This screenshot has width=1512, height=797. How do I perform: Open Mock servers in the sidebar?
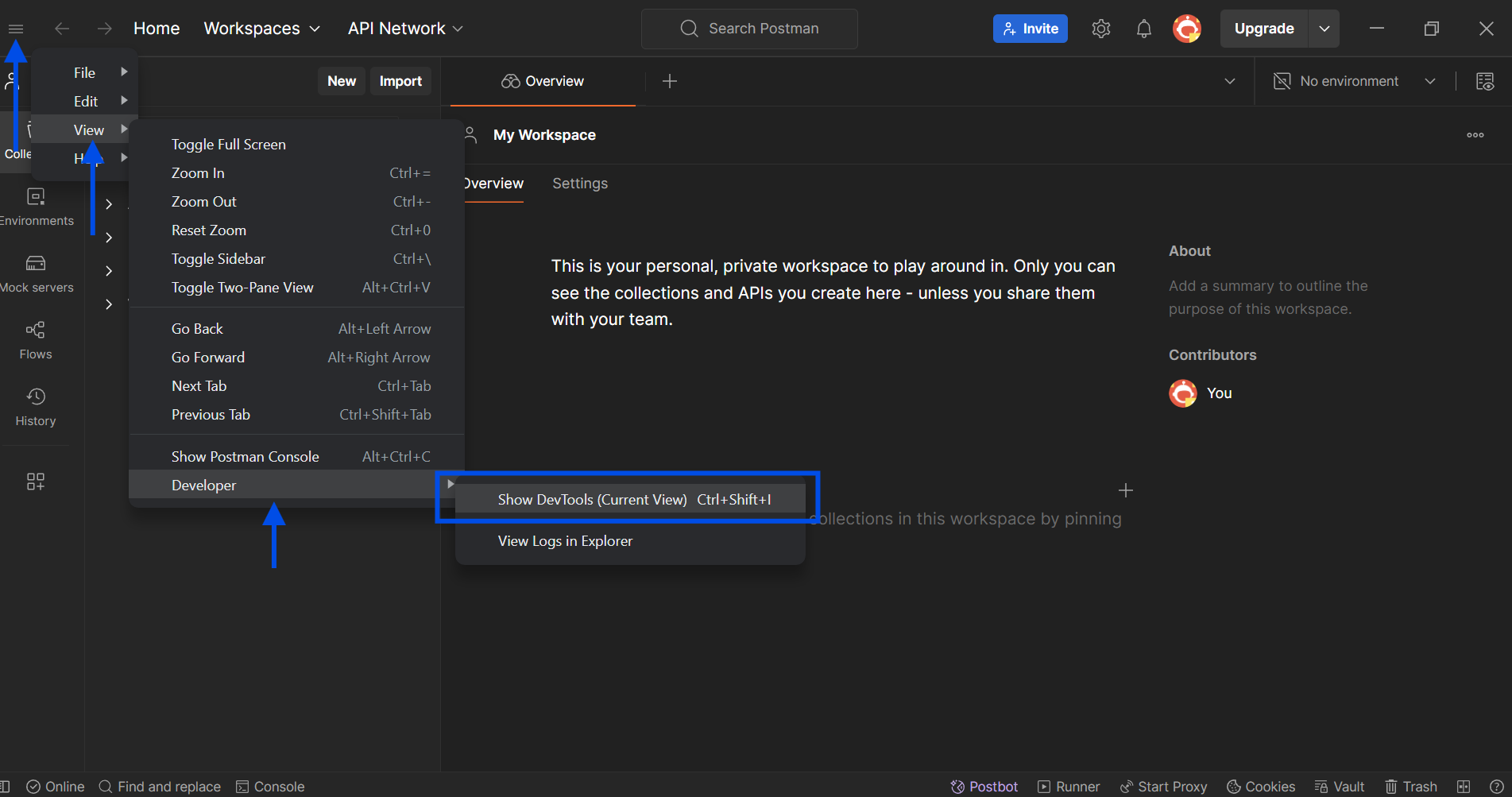(x=36, y=273)
